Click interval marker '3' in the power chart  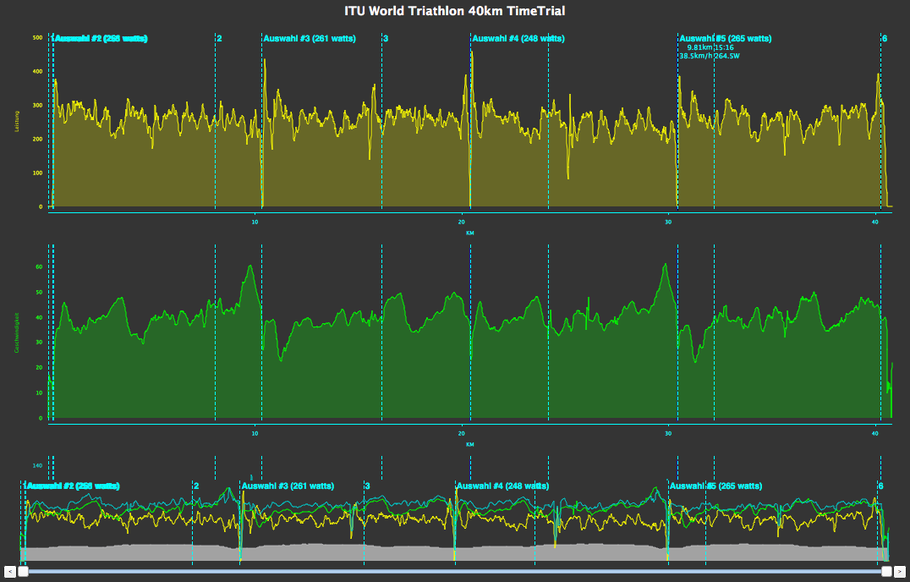pos(385,39)
